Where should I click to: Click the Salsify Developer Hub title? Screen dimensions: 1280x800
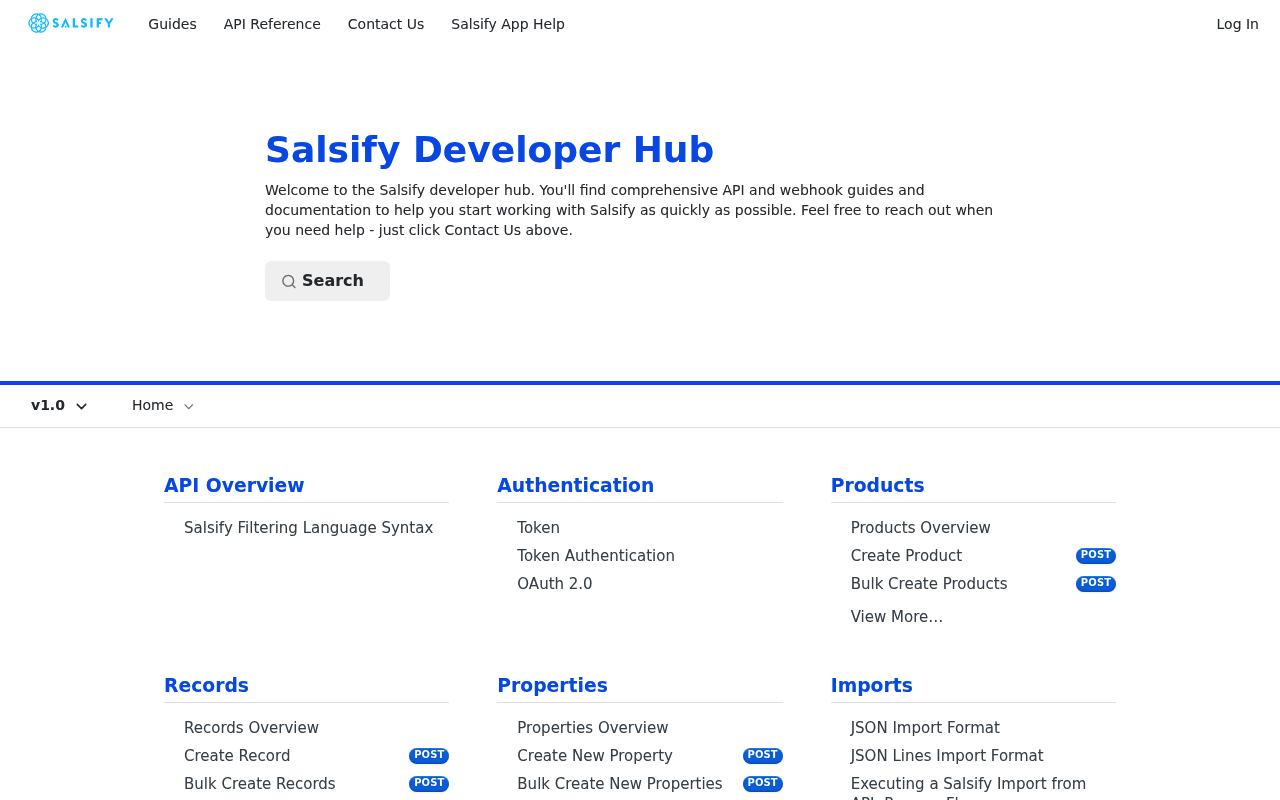(489, 150)
